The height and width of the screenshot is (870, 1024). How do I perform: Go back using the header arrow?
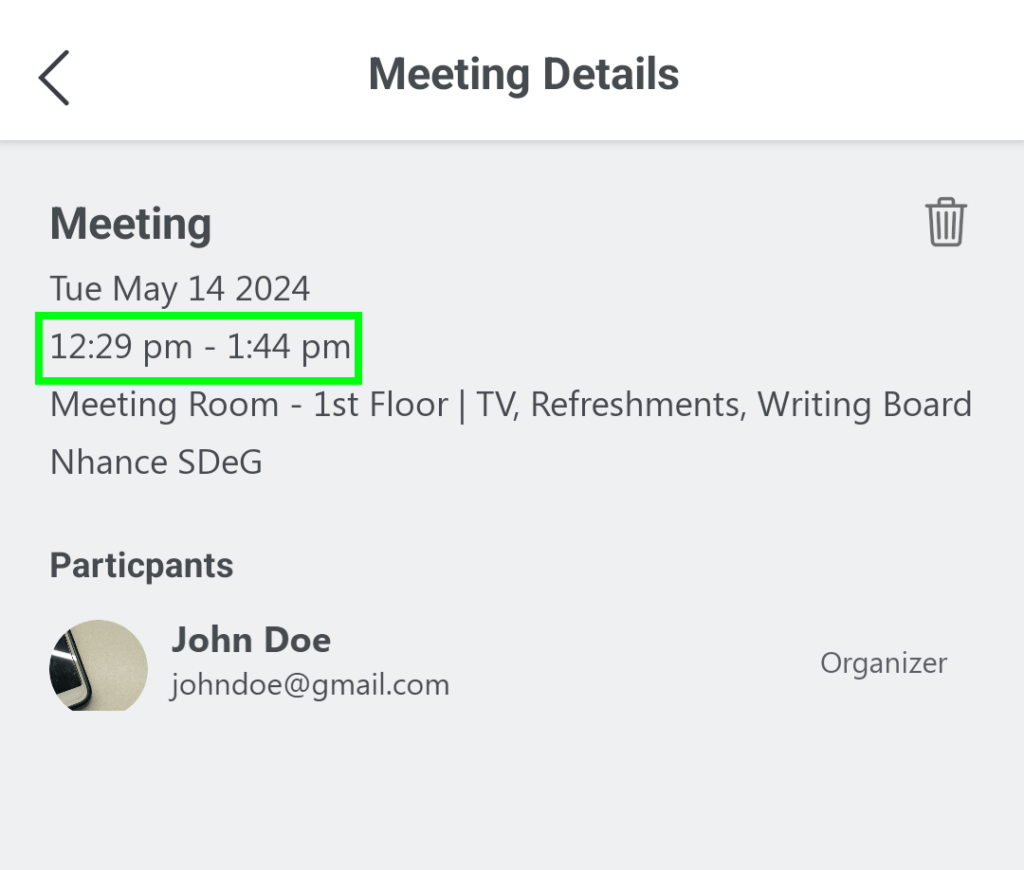point(54,77)
